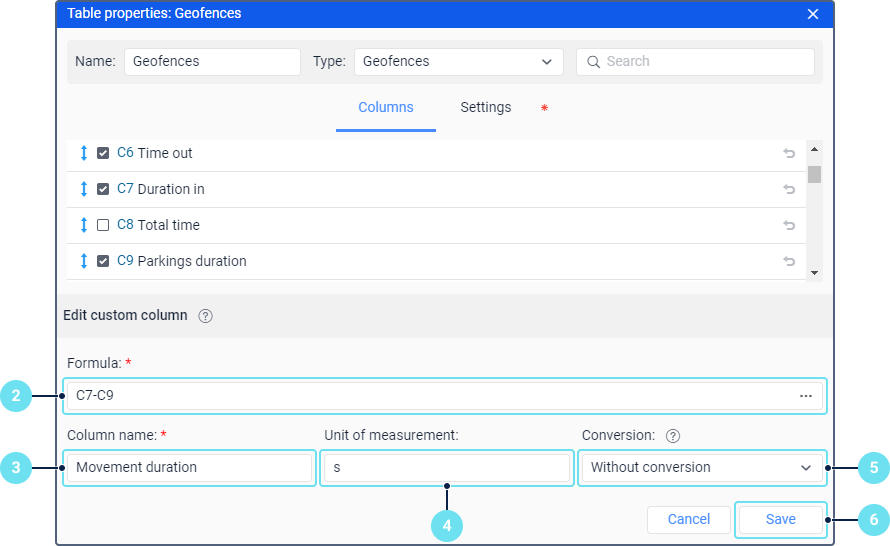This screenshot has height=546, width=890.
Task: Click the Cancel button
Action: pos(688,519)
